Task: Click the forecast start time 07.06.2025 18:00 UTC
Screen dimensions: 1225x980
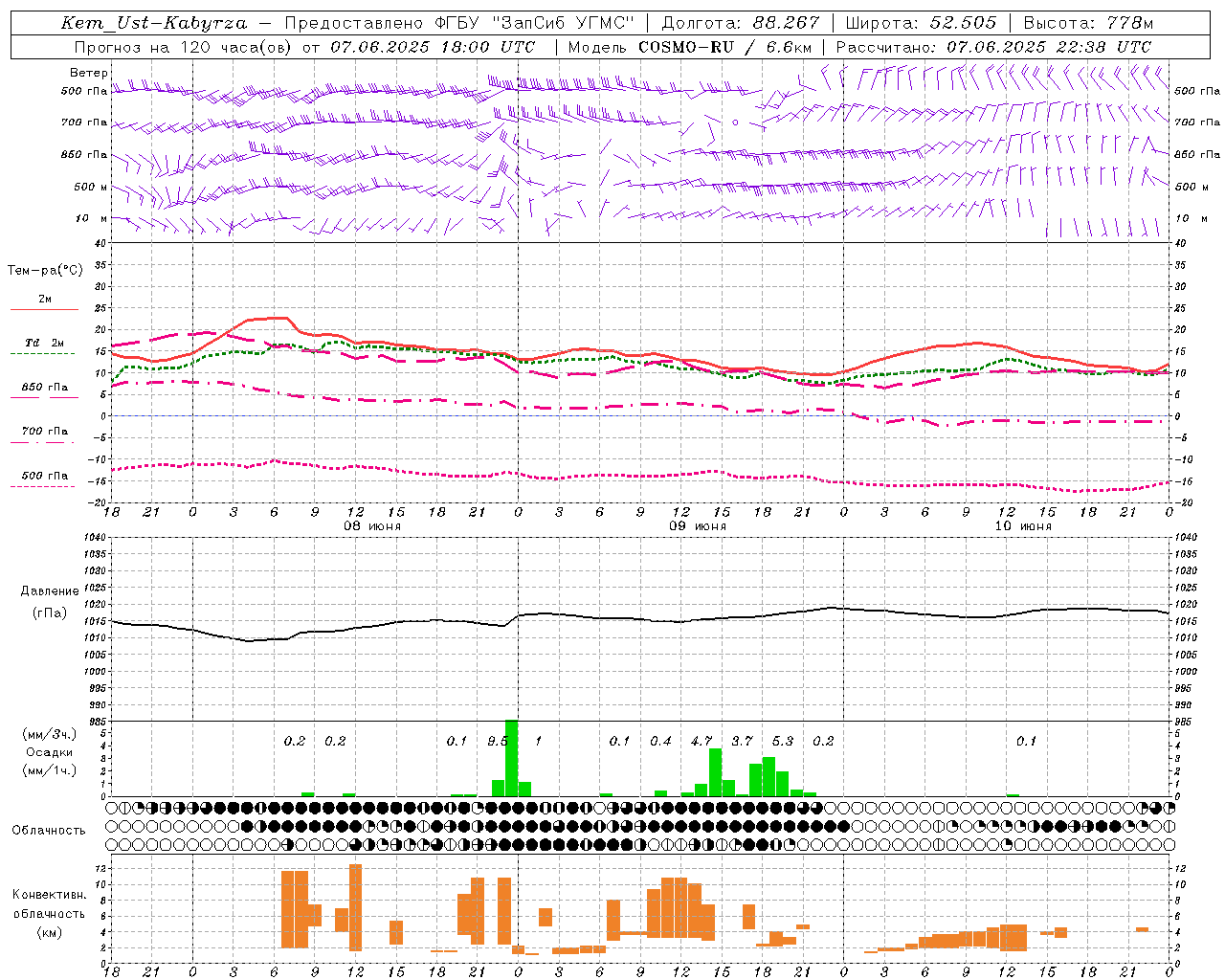Action: pos(433,47)
